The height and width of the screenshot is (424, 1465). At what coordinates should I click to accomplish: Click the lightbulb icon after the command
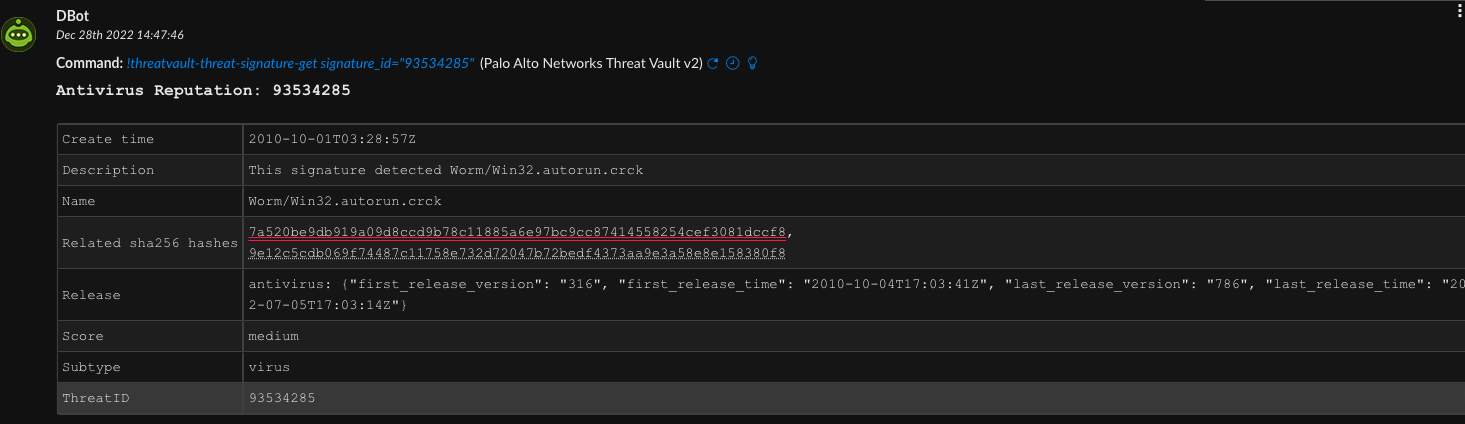(753, 63)
